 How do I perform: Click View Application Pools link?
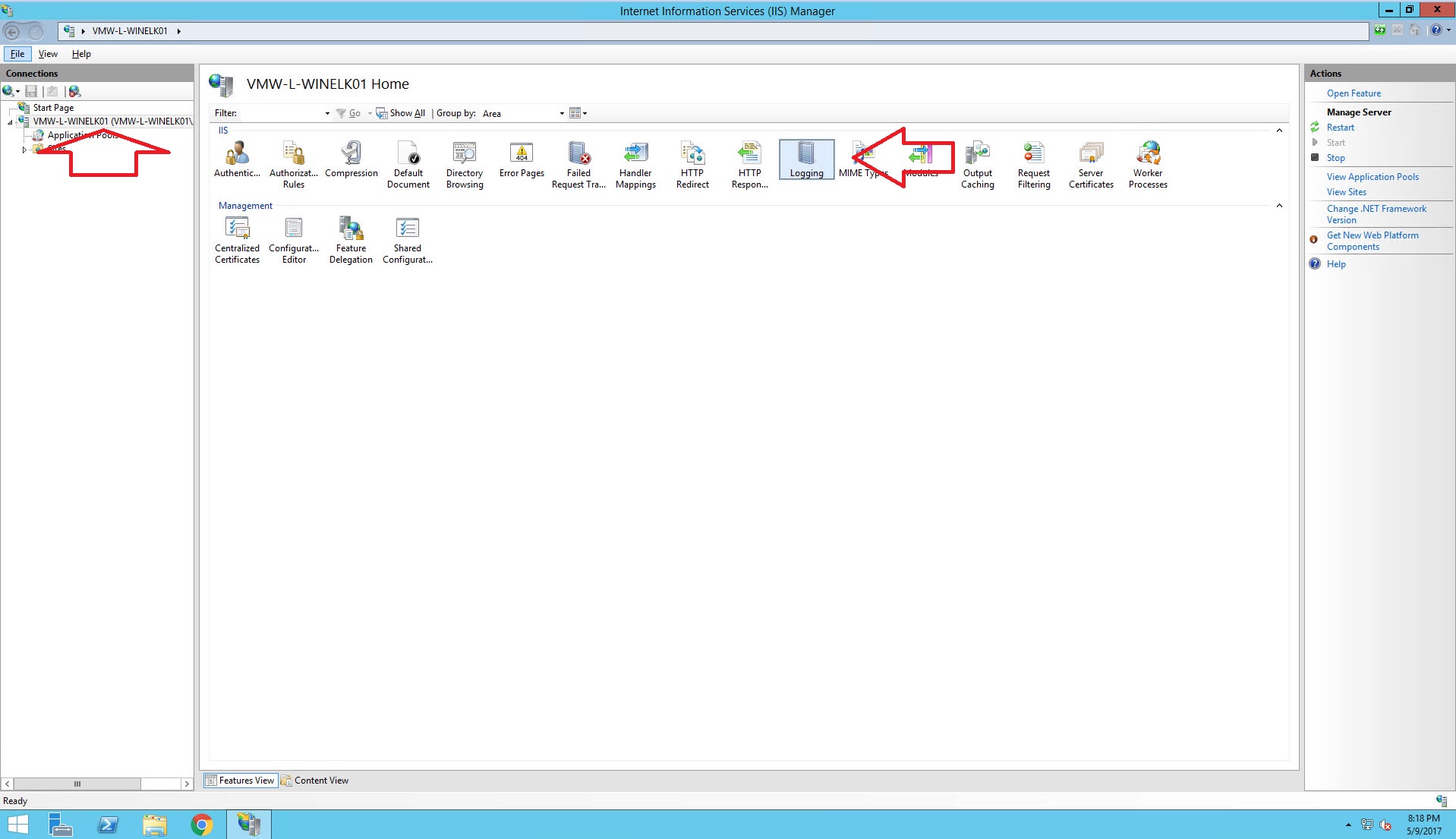(x=1372, y=177)
